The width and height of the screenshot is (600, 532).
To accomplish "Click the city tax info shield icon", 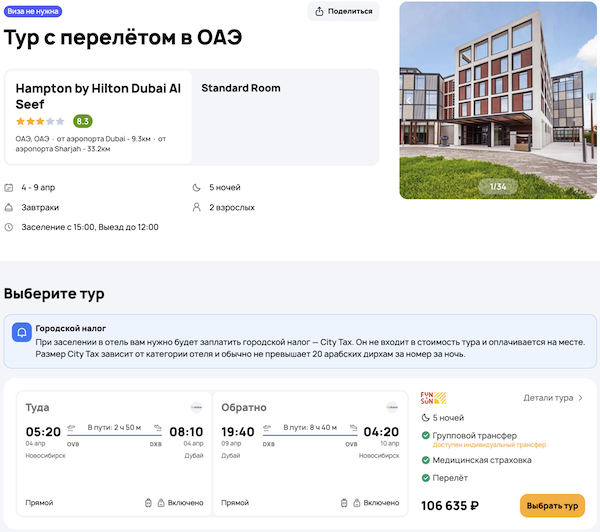I will click(21, 333).
